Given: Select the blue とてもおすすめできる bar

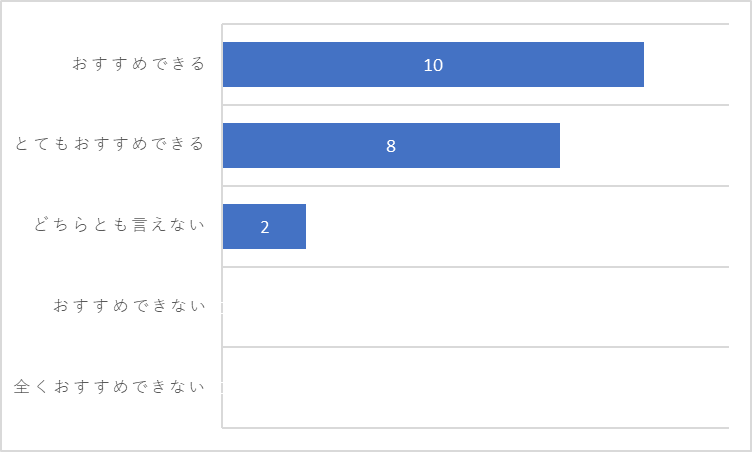Looking at the screenshot, I should (391, 145).
